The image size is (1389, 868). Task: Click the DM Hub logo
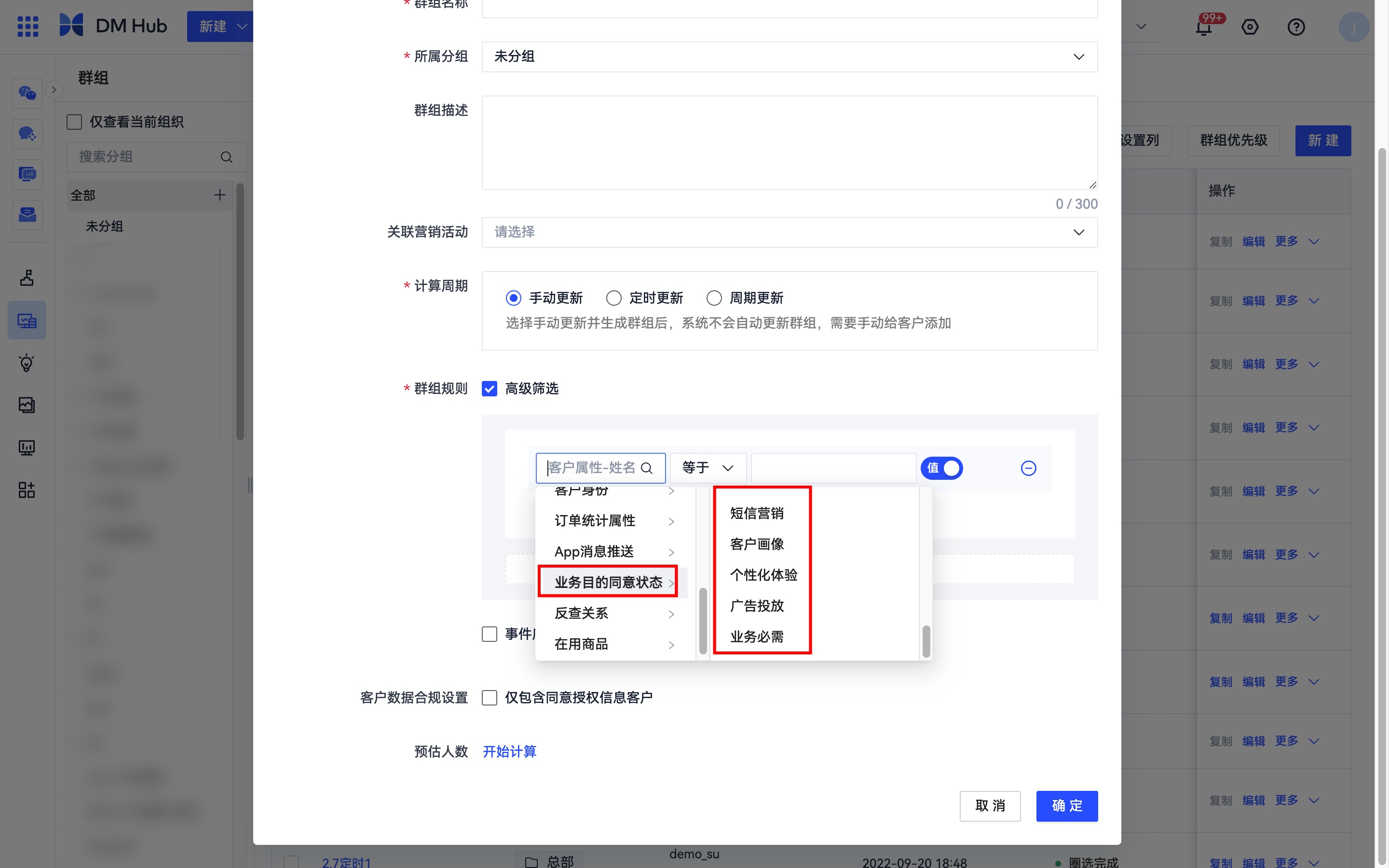tap(113, 26)
